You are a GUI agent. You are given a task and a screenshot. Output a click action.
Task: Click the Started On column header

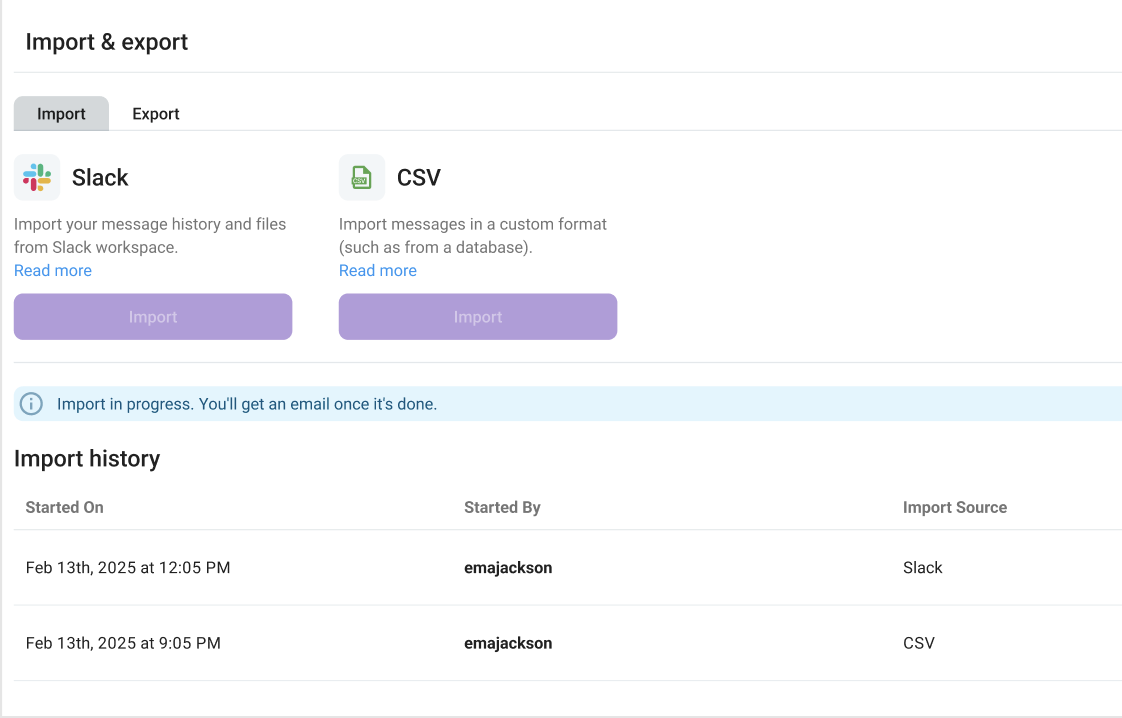tap(64, 508)
